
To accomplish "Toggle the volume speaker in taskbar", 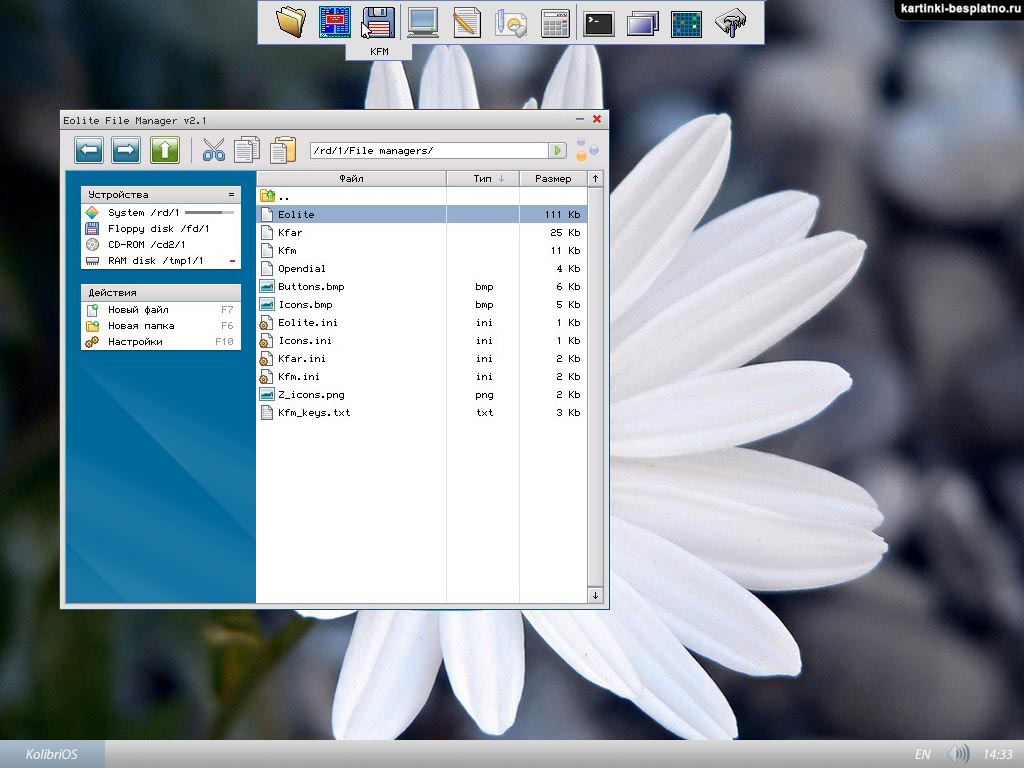I will coord(958,754).
